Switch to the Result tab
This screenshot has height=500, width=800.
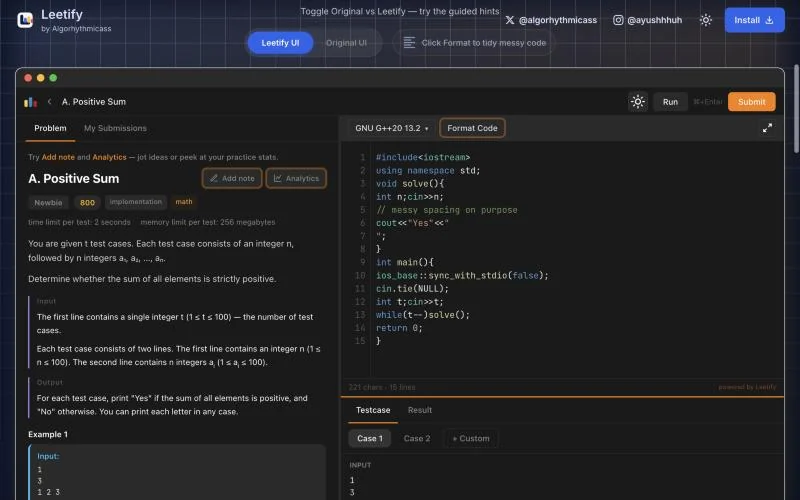click(420, 410)
